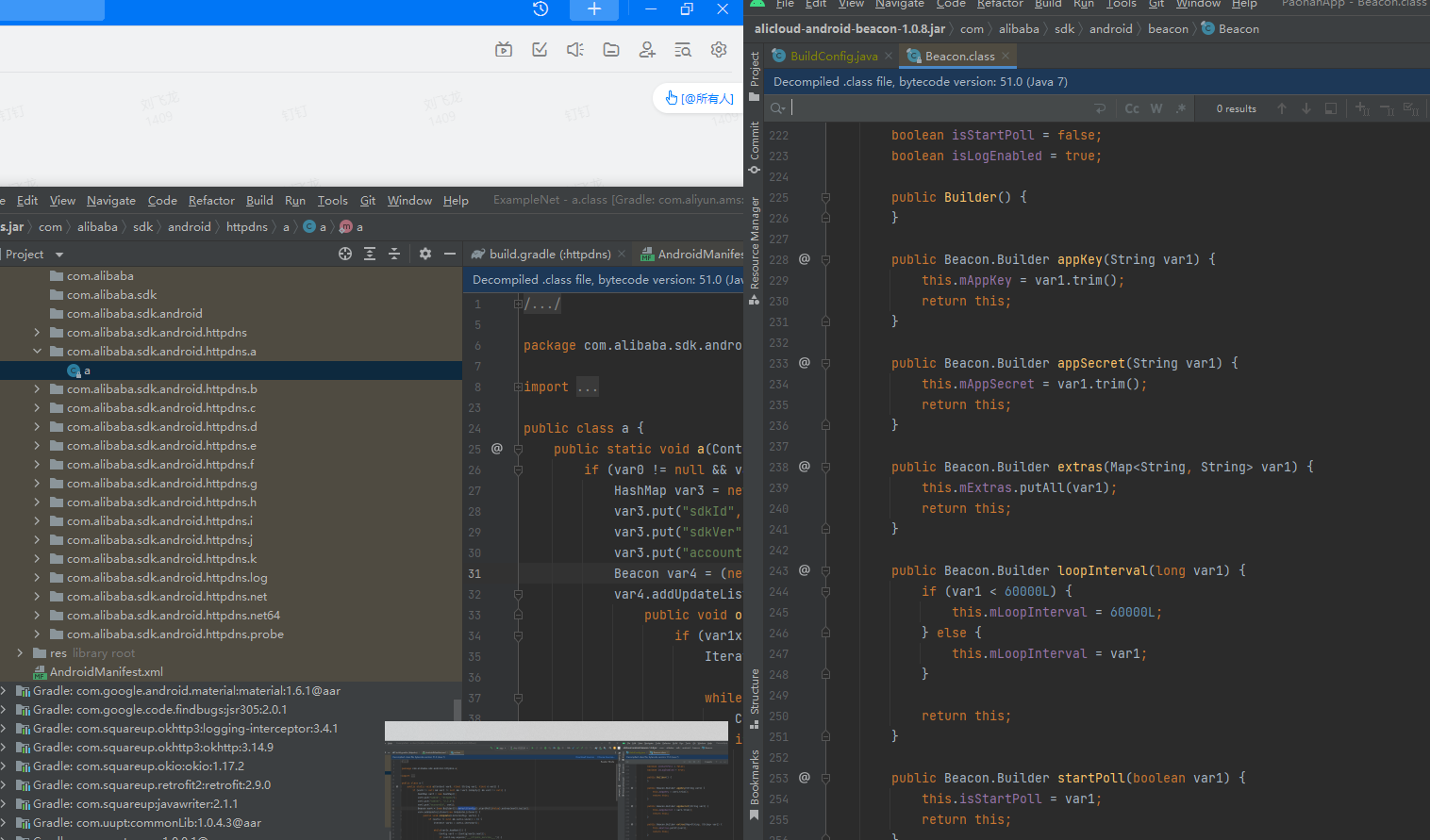Expand the com.alibaba.sdk.android.httpdns.b package
Screen dimensions: 1430x840
(x=37, y=388)
